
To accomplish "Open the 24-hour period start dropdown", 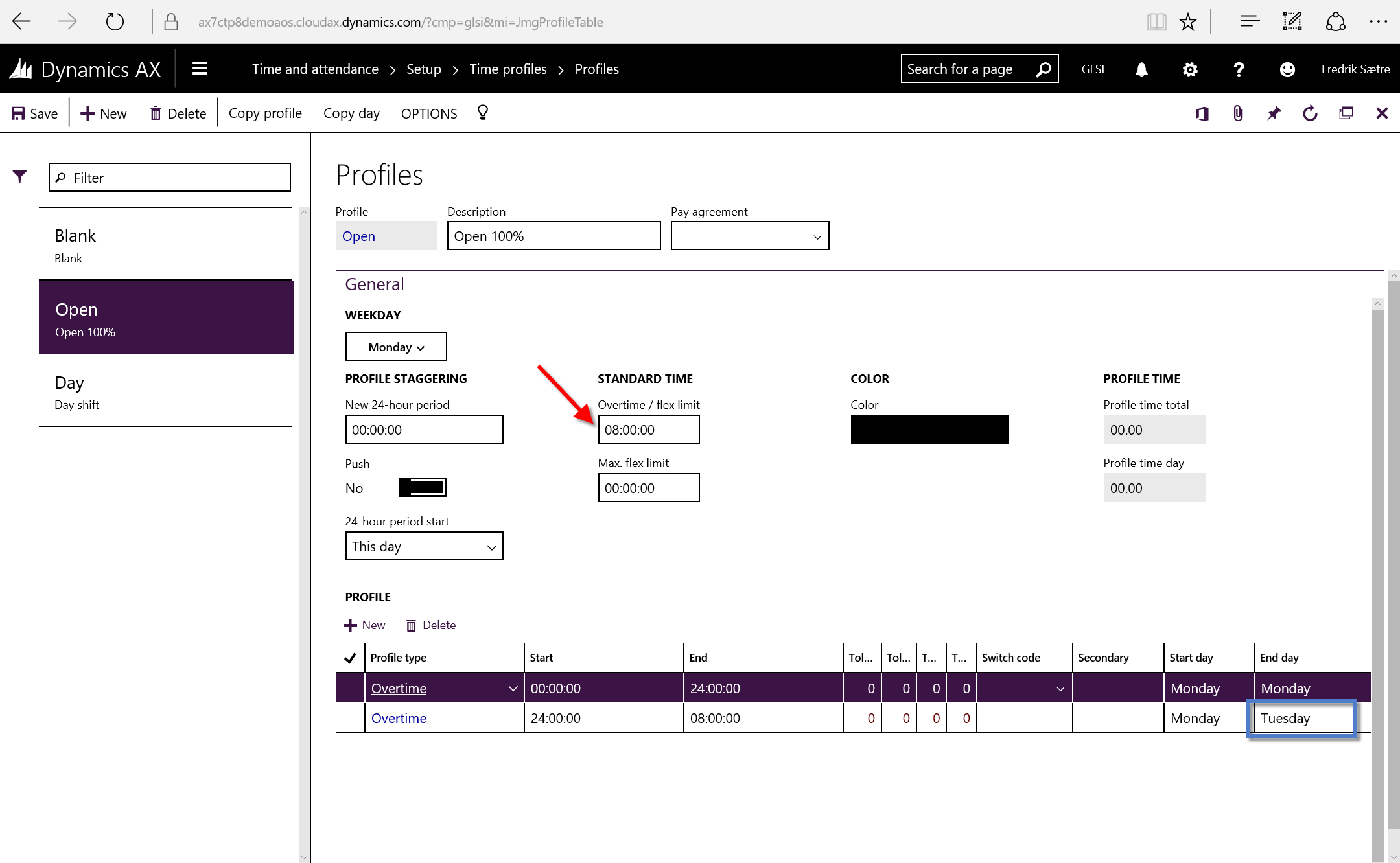I will [424, 546].
